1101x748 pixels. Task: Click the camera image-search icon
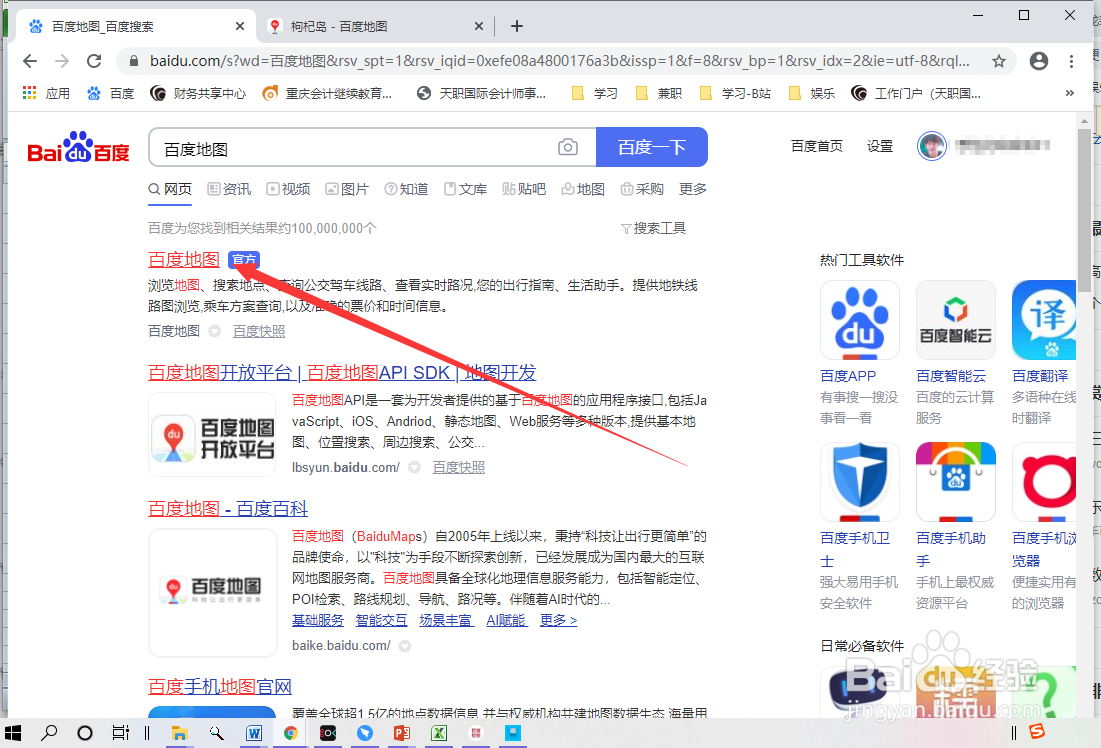(567, 147)
